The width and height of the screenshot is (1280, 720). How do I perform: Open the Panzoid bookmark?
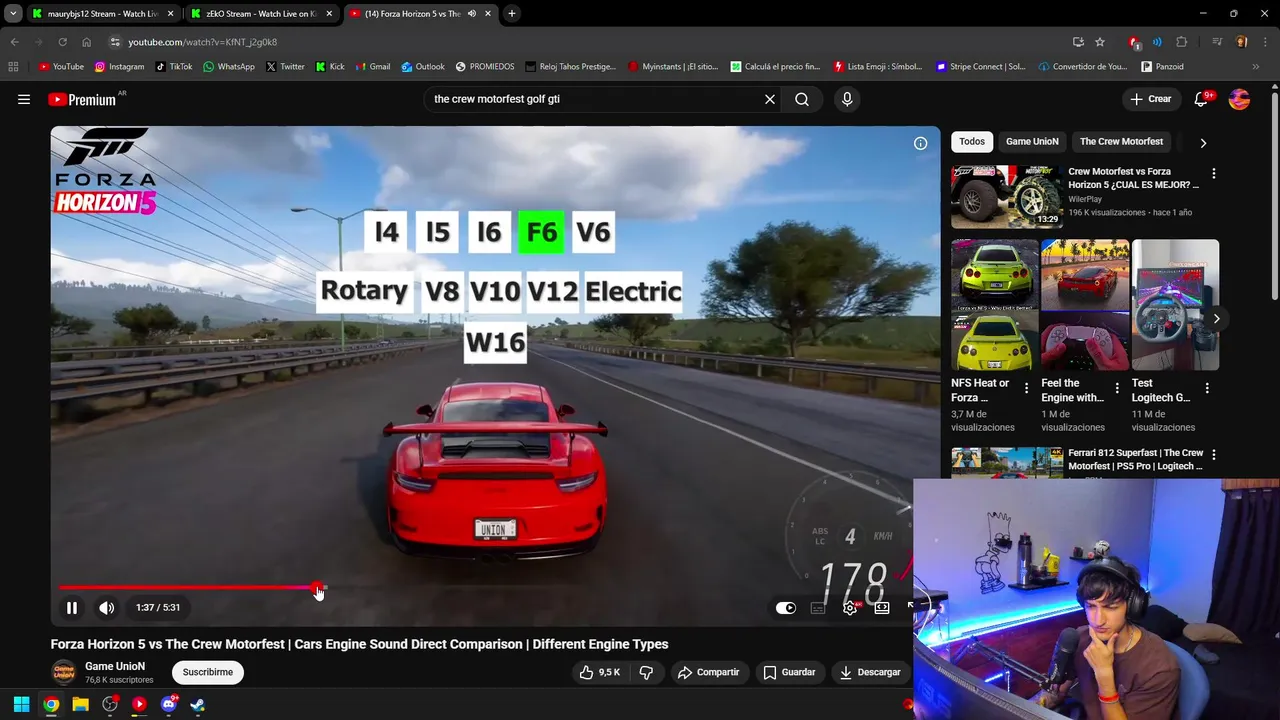(1162, 67)
